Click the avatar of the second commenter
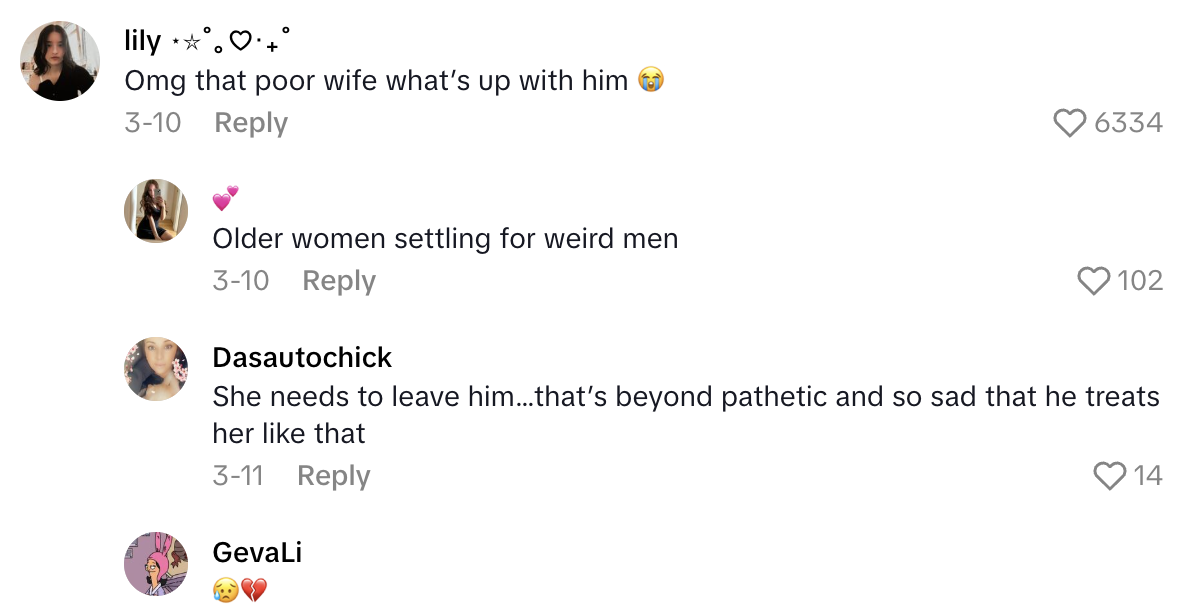1200x614 pixels. [156, 211]
